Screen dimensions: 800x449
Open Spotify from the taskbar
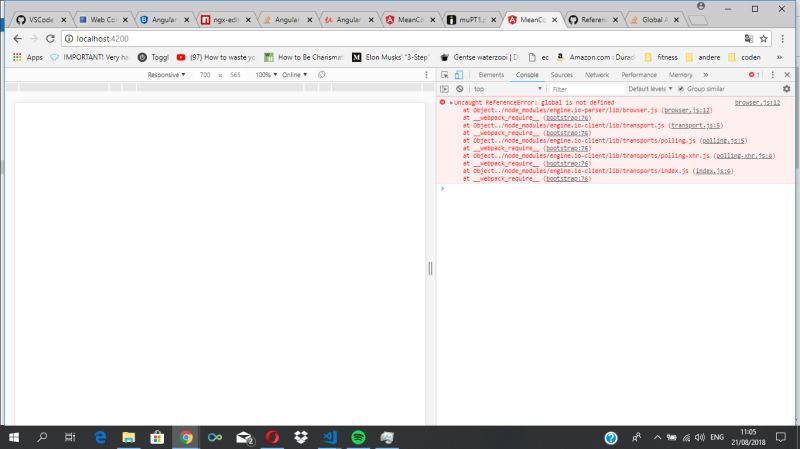[358, 437]
